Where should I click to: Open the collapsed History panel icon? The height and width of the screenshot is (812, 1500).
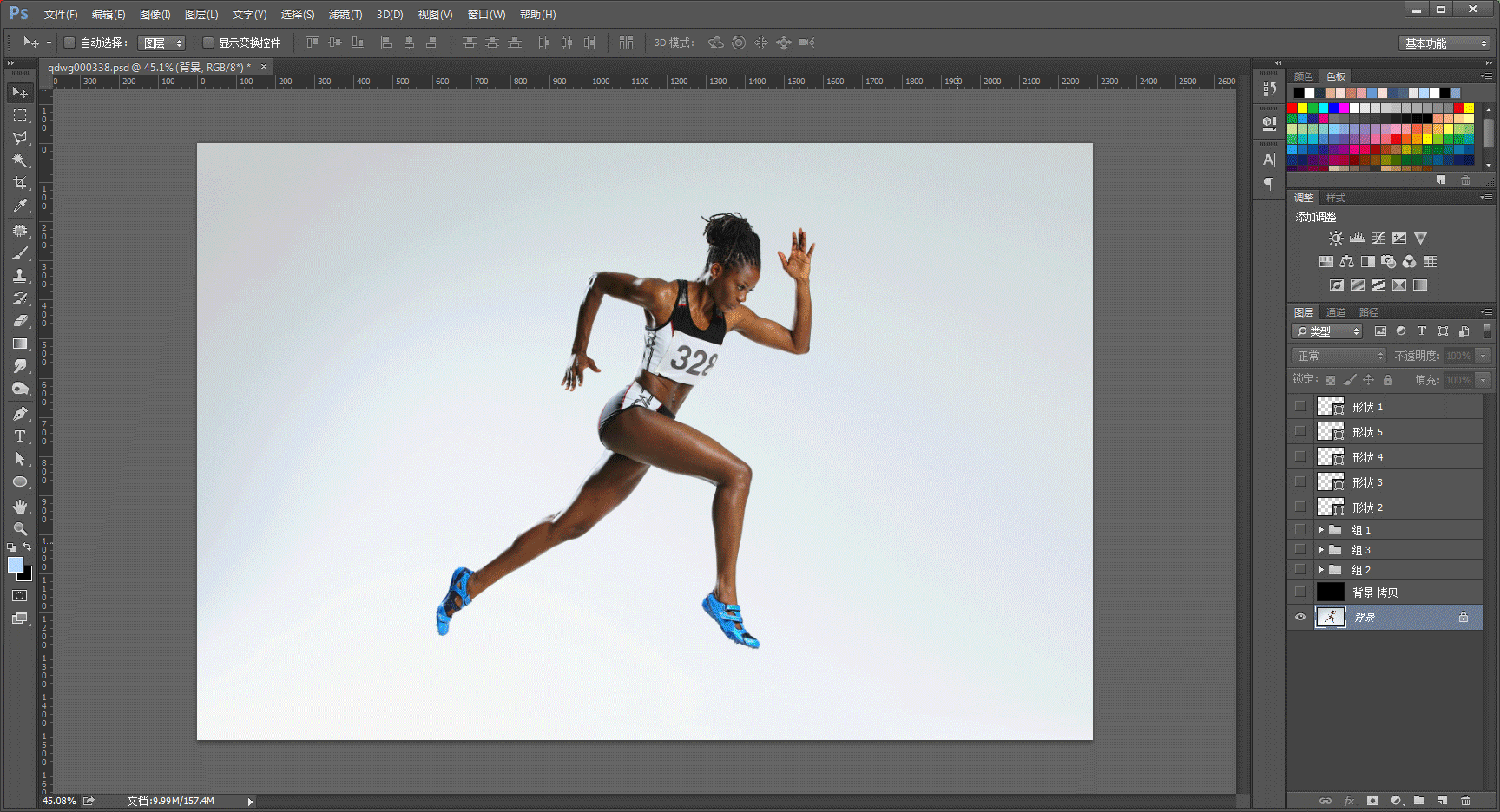1269,88
